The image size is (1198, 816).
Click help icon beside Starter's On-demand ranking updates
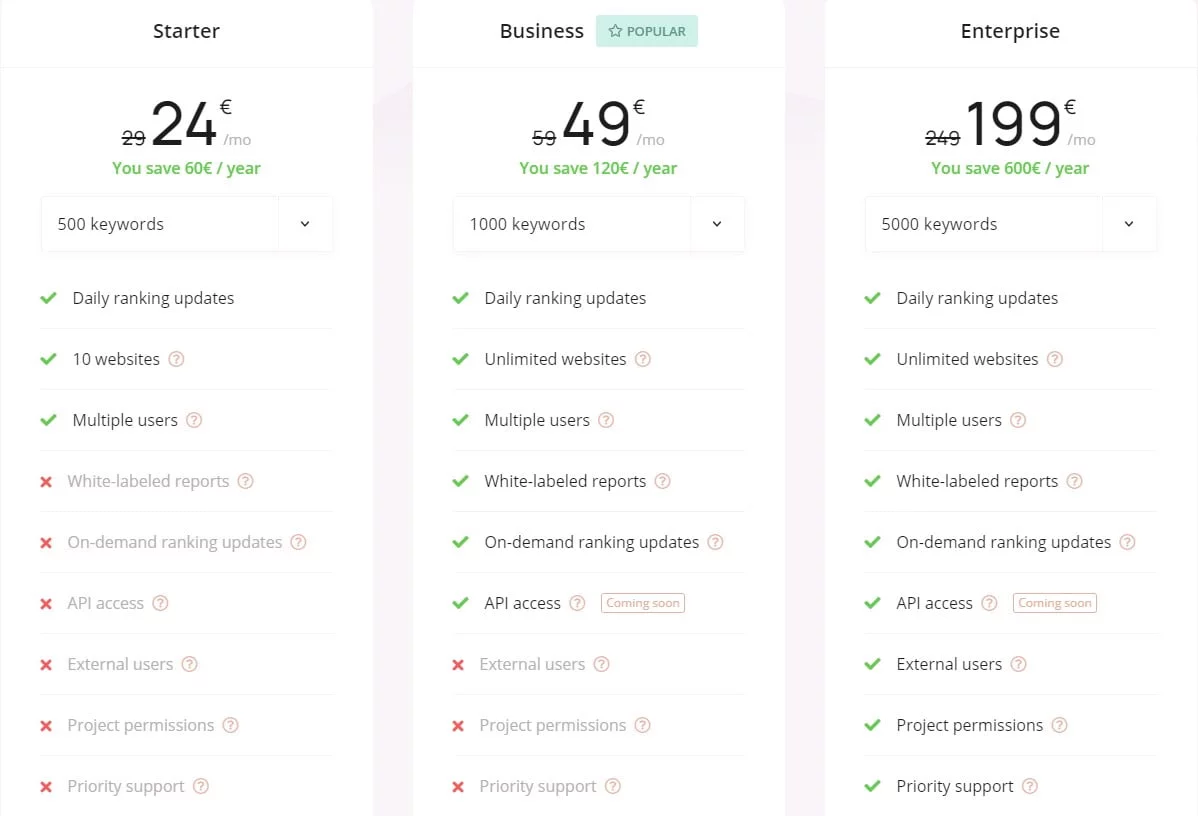click(x=298, y=542)
